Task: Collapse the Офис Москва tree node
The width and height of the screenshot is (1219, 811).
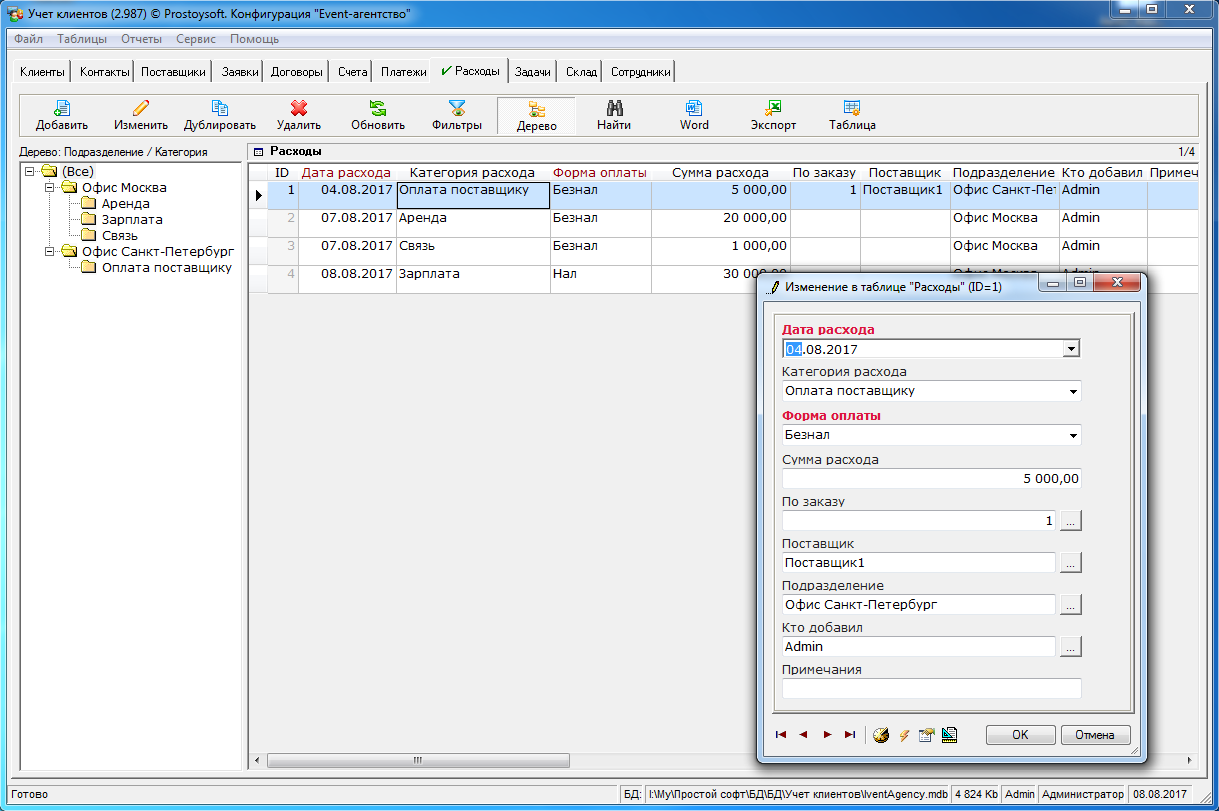Action: 48,187
